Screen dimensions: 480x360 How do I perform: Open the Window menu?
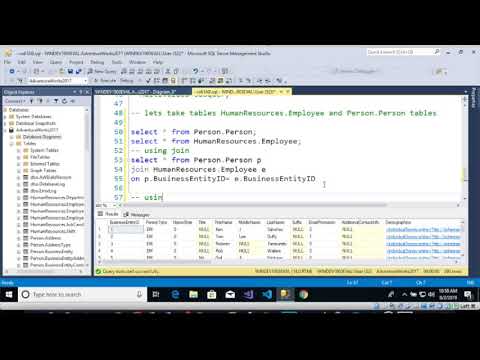[x=137, y=62]
